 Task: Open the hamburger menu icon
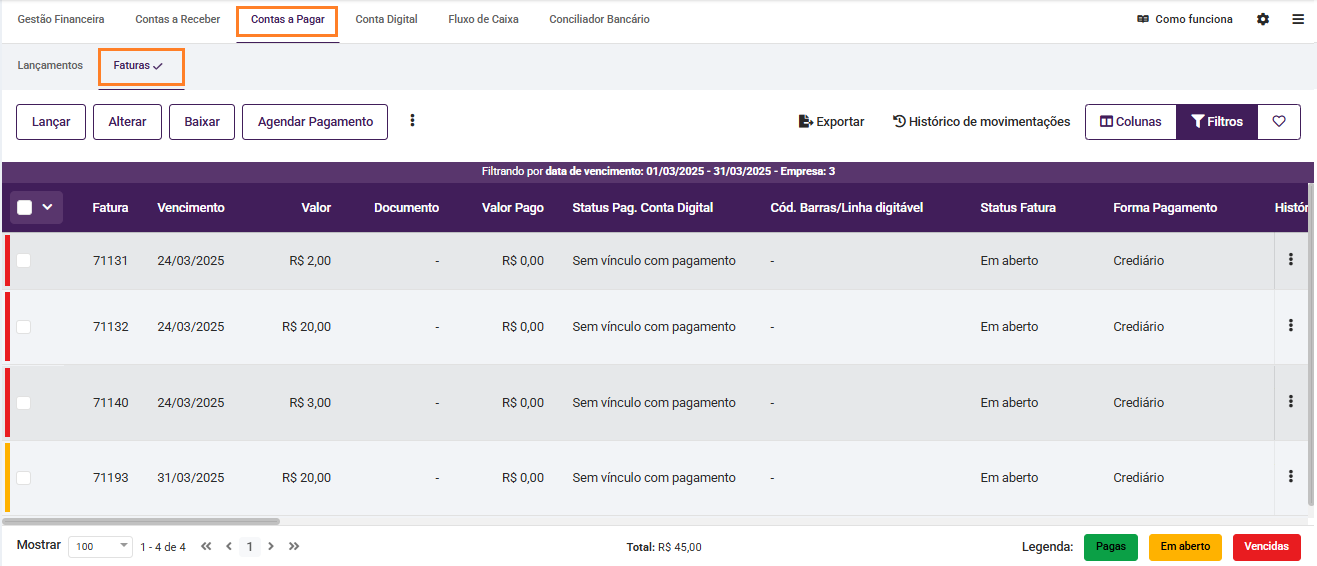pos(1298,19)
